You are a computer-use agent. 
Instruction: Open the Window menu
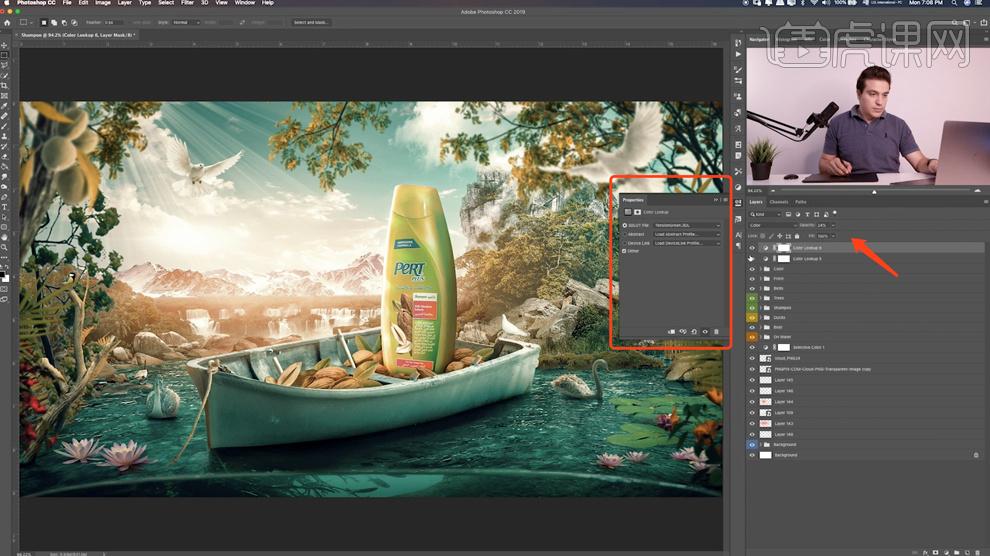click(245, 3)
